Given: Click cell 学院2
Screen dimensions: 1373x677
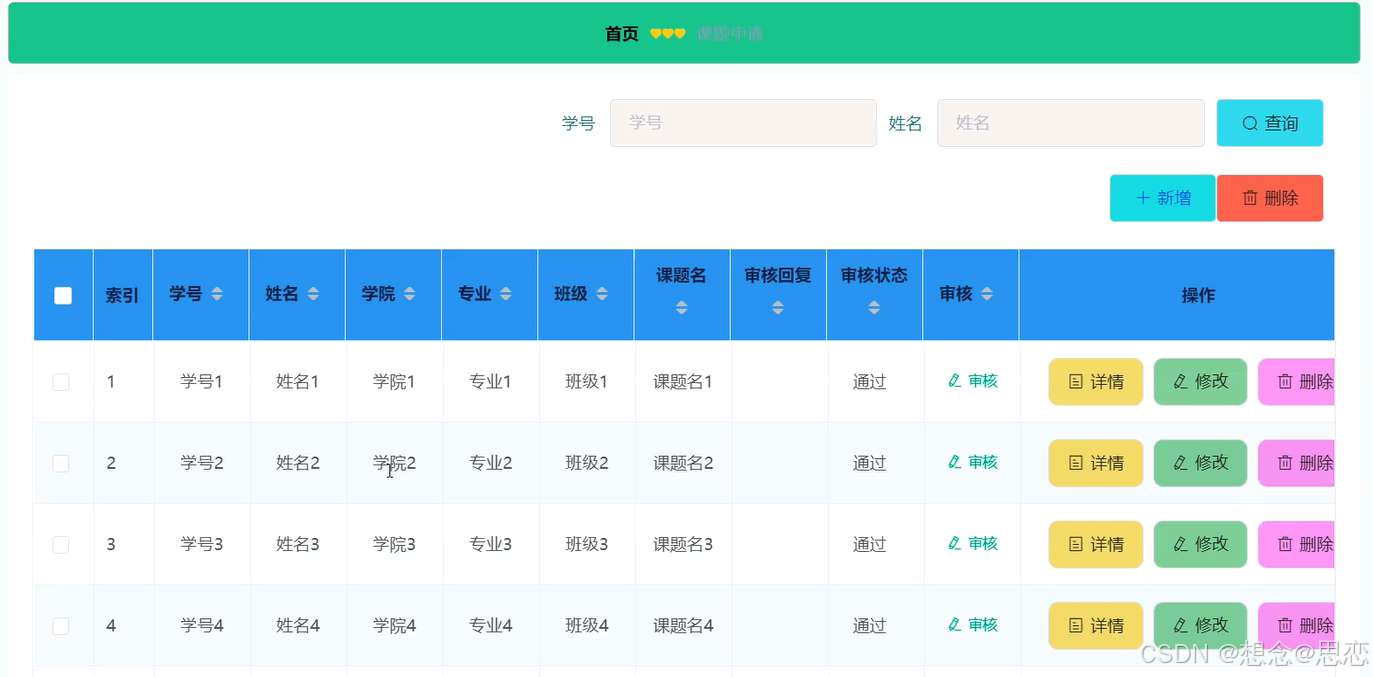Looking at the screenshot, I should click(x=394, y=463).
